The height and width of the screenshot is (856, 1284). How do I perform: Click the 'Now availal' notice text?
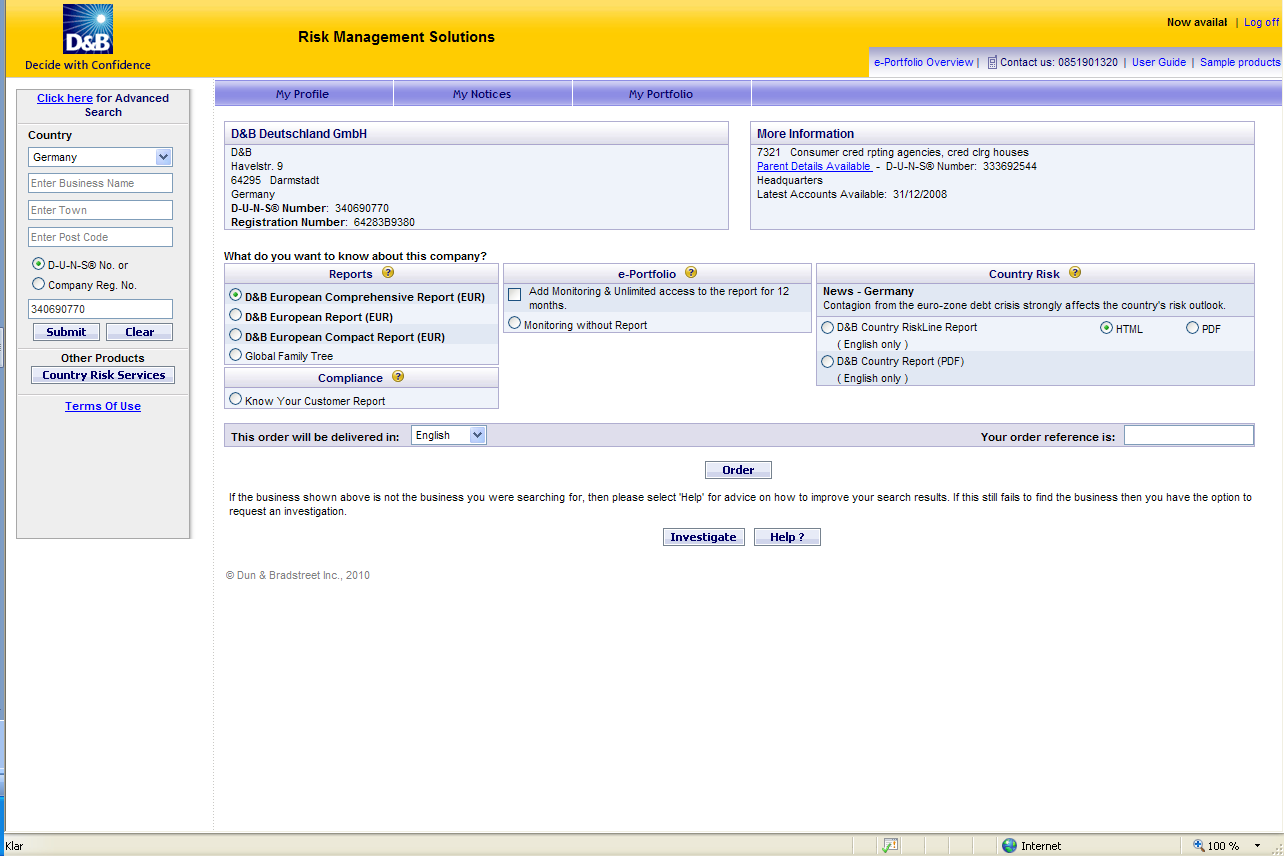[1197, 22]
